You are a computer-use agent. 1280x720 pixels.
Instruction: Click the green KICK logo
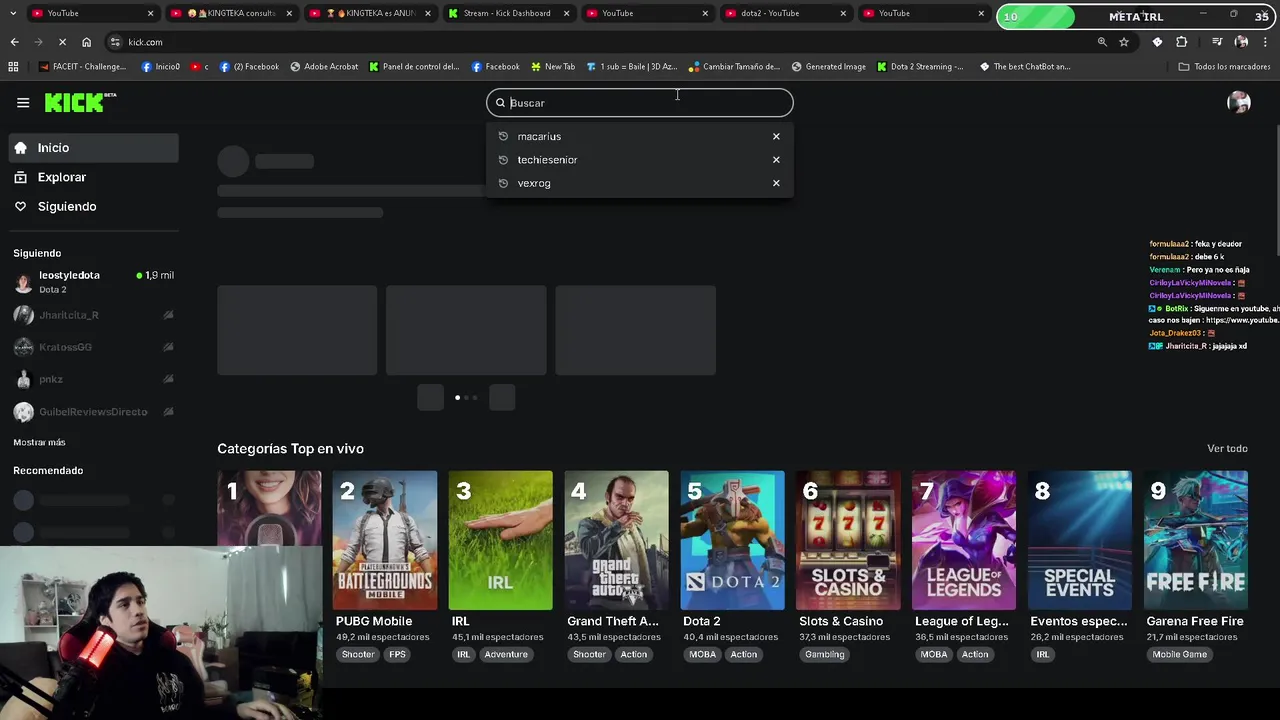tap(80, 102)
